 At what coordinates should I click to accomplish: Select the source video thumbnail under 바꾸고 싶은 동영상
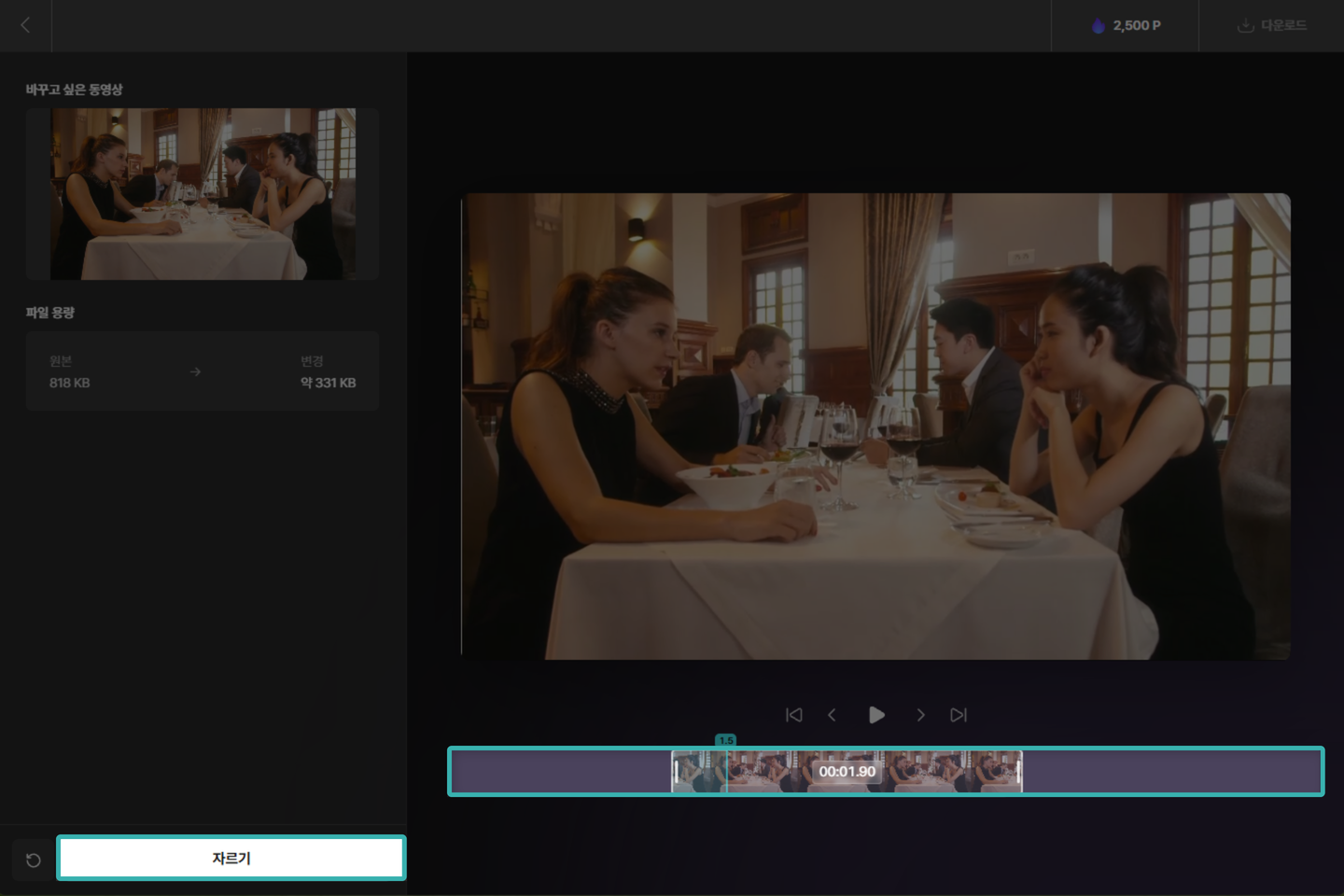click(x=203, y=194)
